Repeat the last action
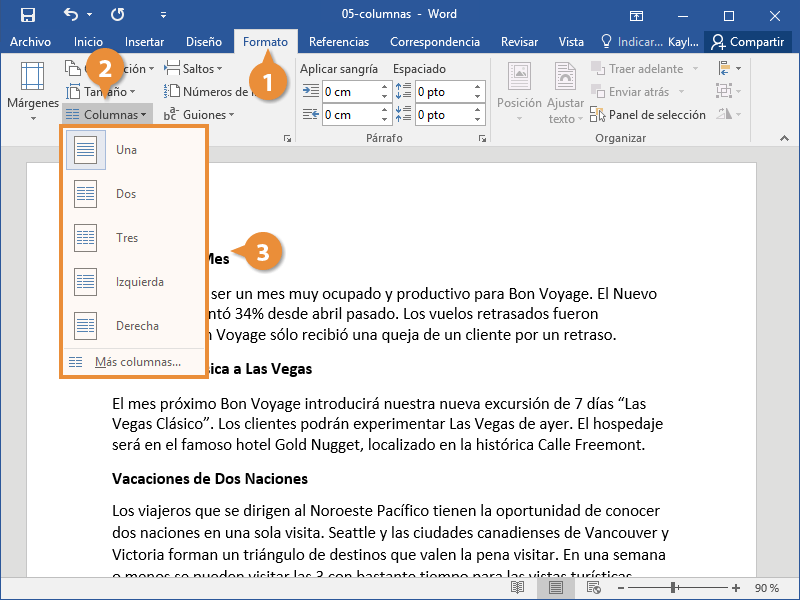 (117, 14)
